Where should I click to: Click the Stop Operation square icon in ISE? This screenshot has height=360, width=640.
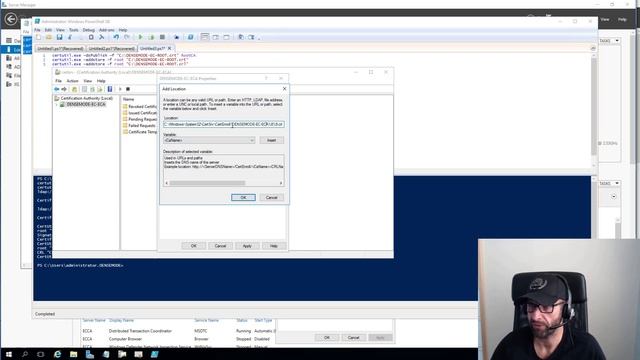pos(162,37)
